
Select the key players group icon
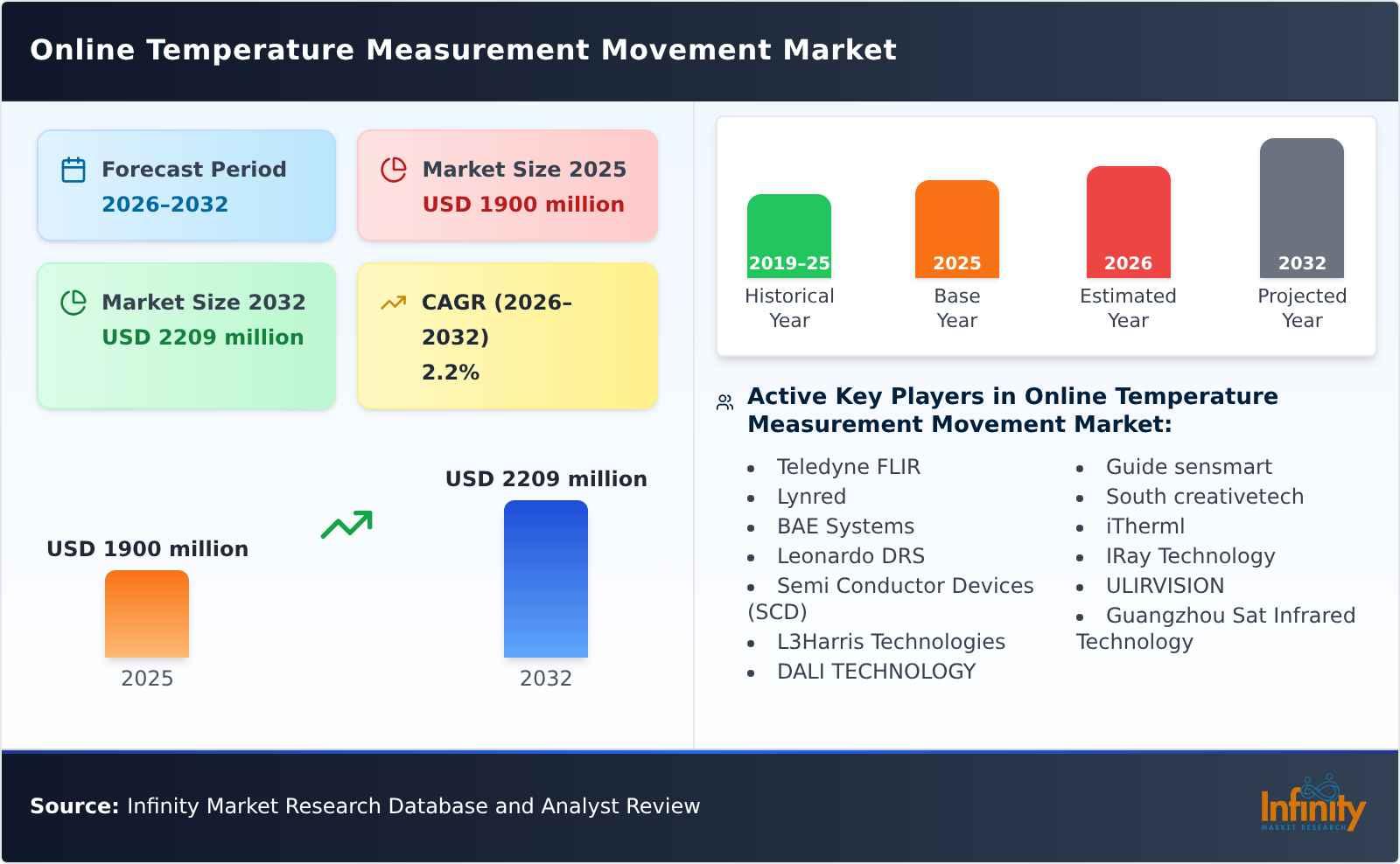tap(723, 401)
